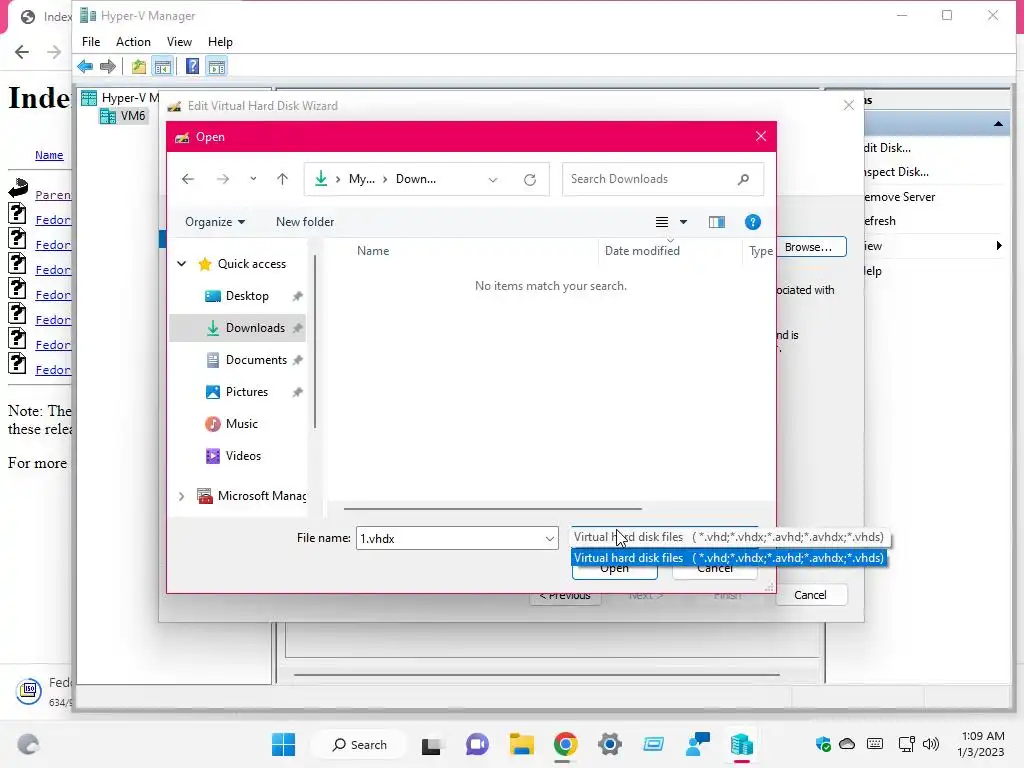Sort by Date modified column header

point(642,251)
